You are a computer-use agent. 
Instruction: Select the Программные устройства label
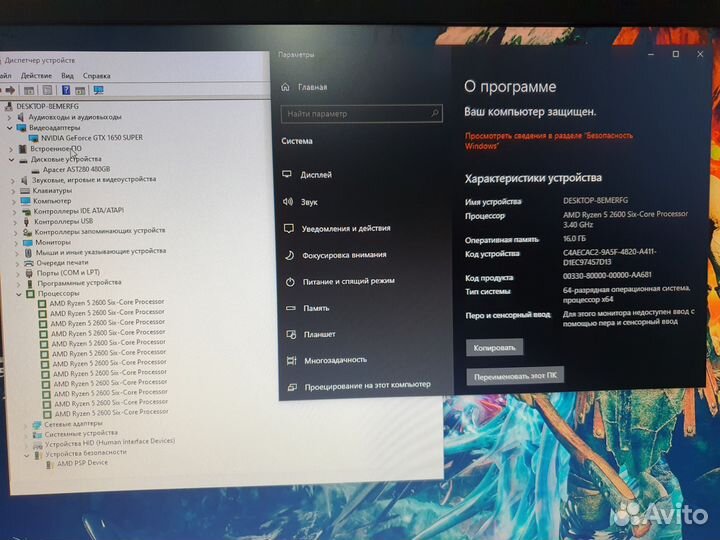coord(79,283)
